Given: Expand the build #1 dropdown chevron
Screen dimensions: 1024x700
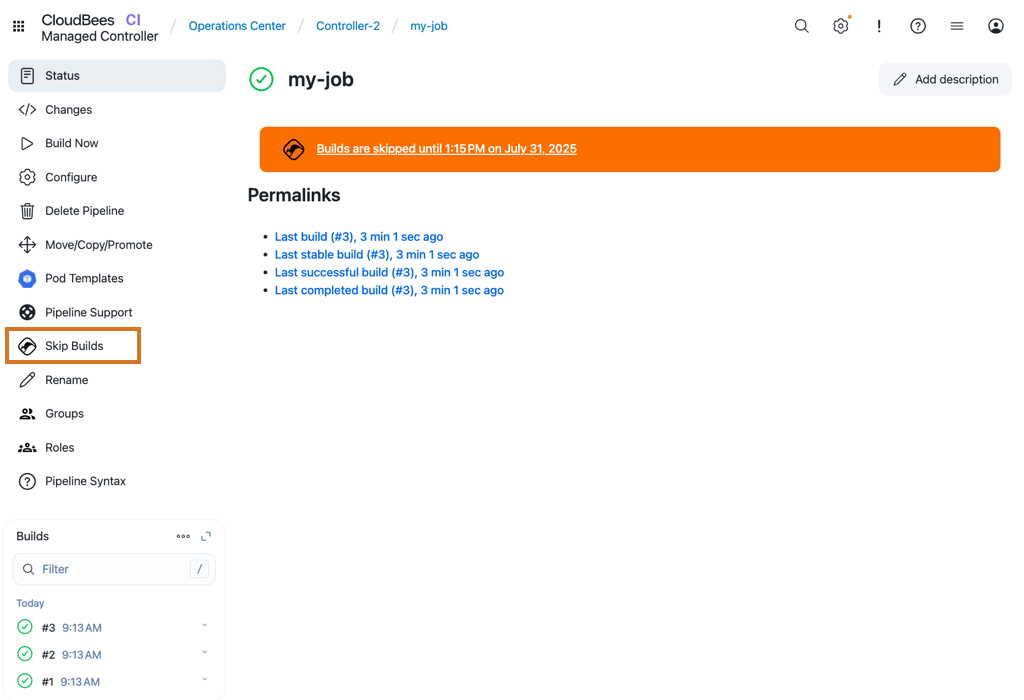Looking at the screenshot, I should [x=204, y=680].
